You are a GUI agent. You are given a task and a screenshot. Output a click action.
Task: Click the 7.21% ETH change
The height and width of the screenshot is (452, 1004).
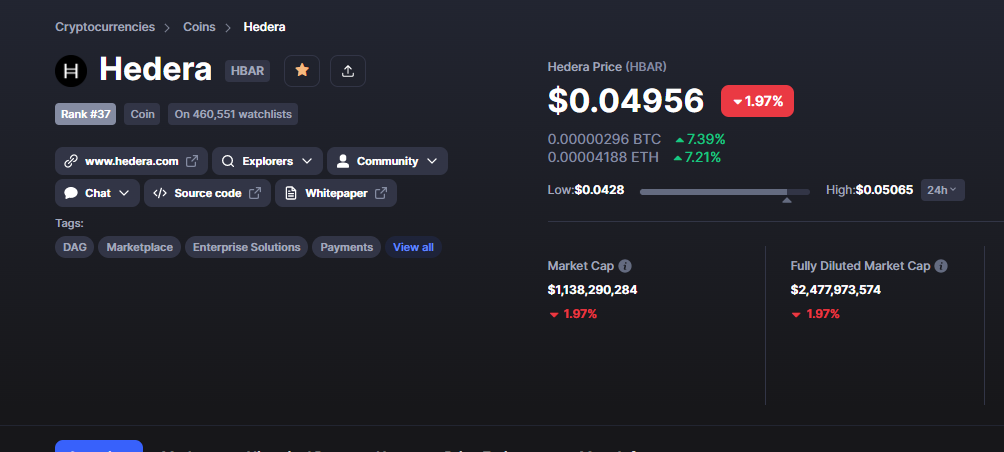point(697,157)
